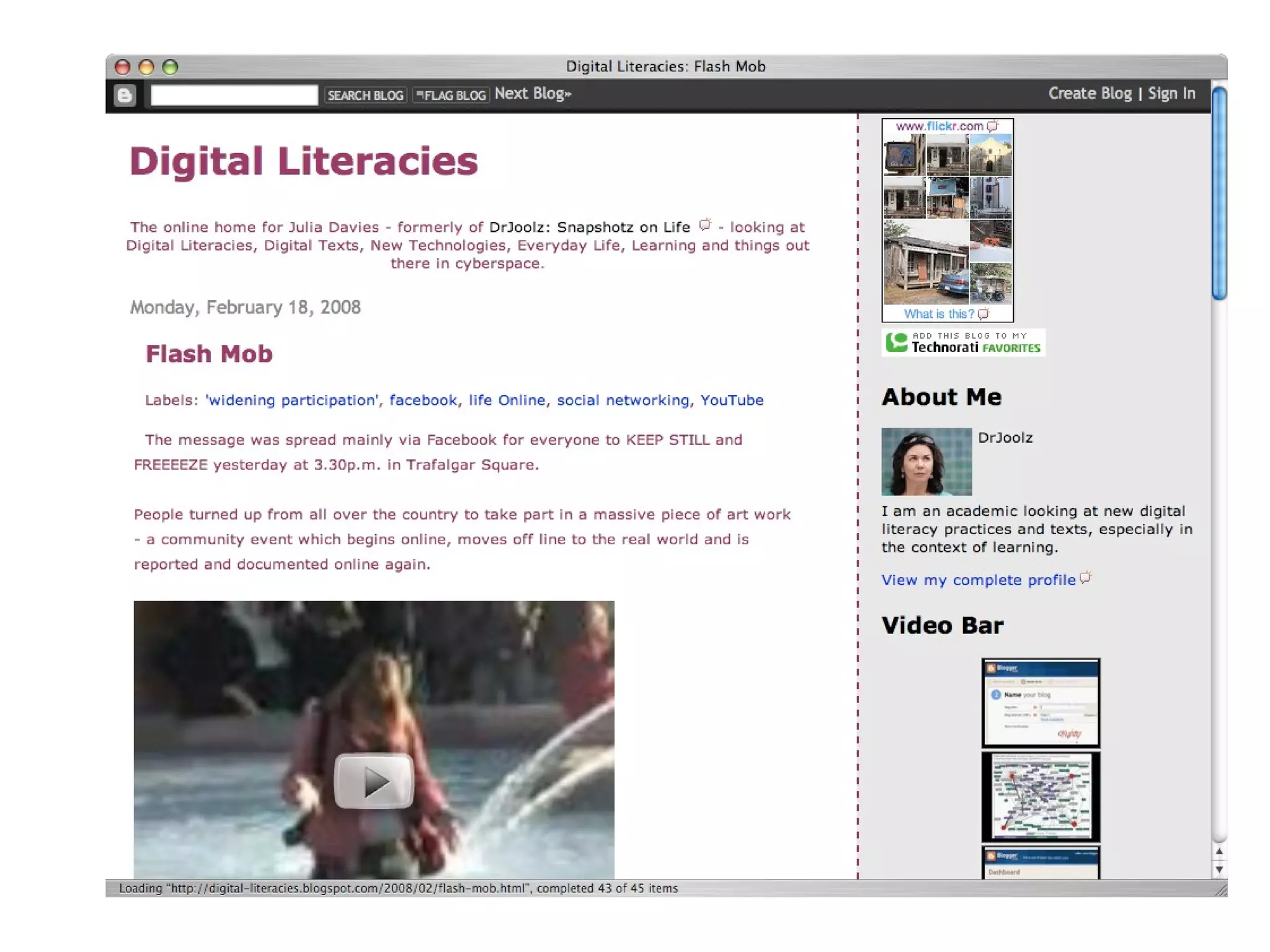The image size is (1270, 952).
Task: Click the external link icon beside flickr.com
Action: pos(993,126)
